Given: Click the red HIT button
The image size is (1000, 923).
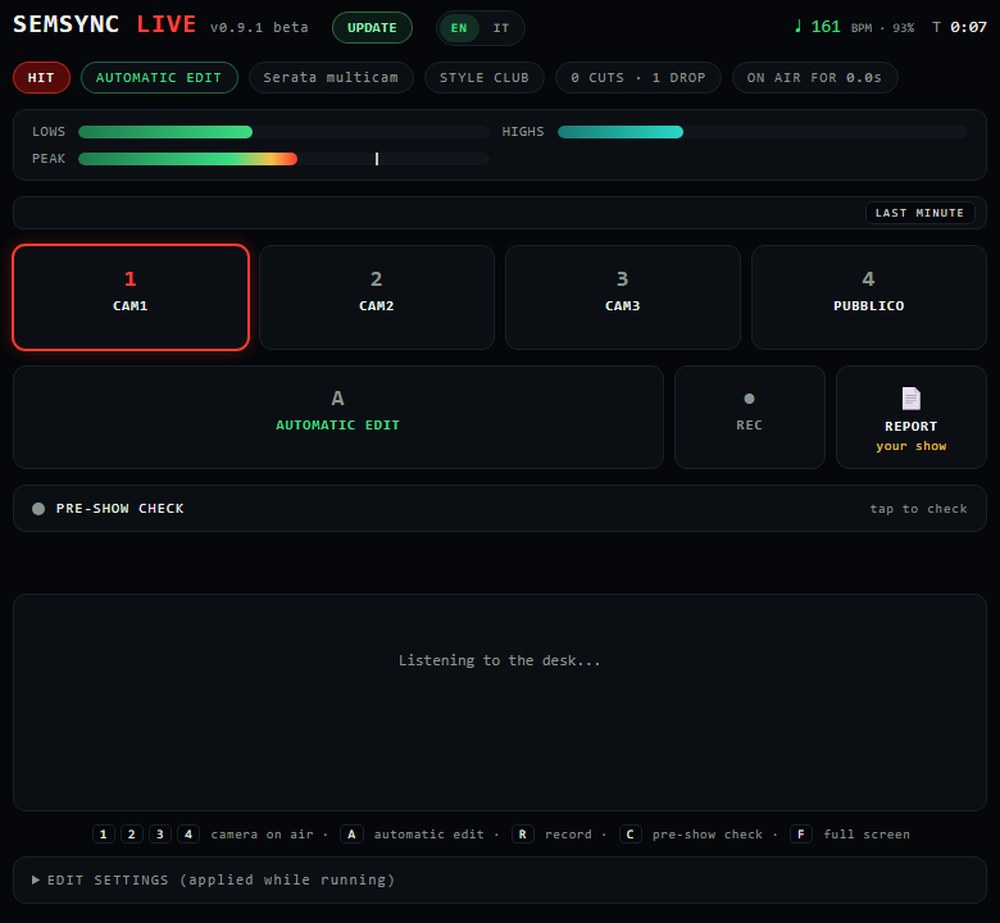Looking at the screenshot, I should coord(41,78).
